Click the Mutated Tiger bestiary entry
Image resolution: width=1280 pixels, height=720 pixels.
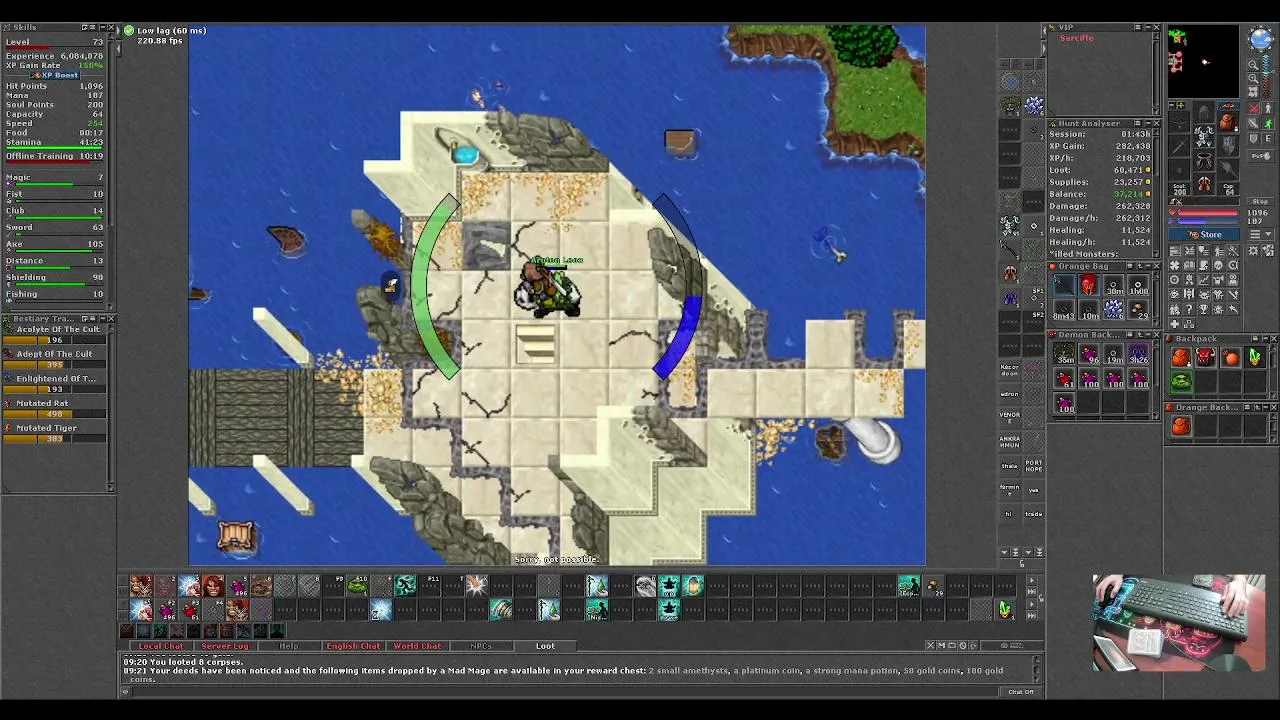[x=56, y=432]
